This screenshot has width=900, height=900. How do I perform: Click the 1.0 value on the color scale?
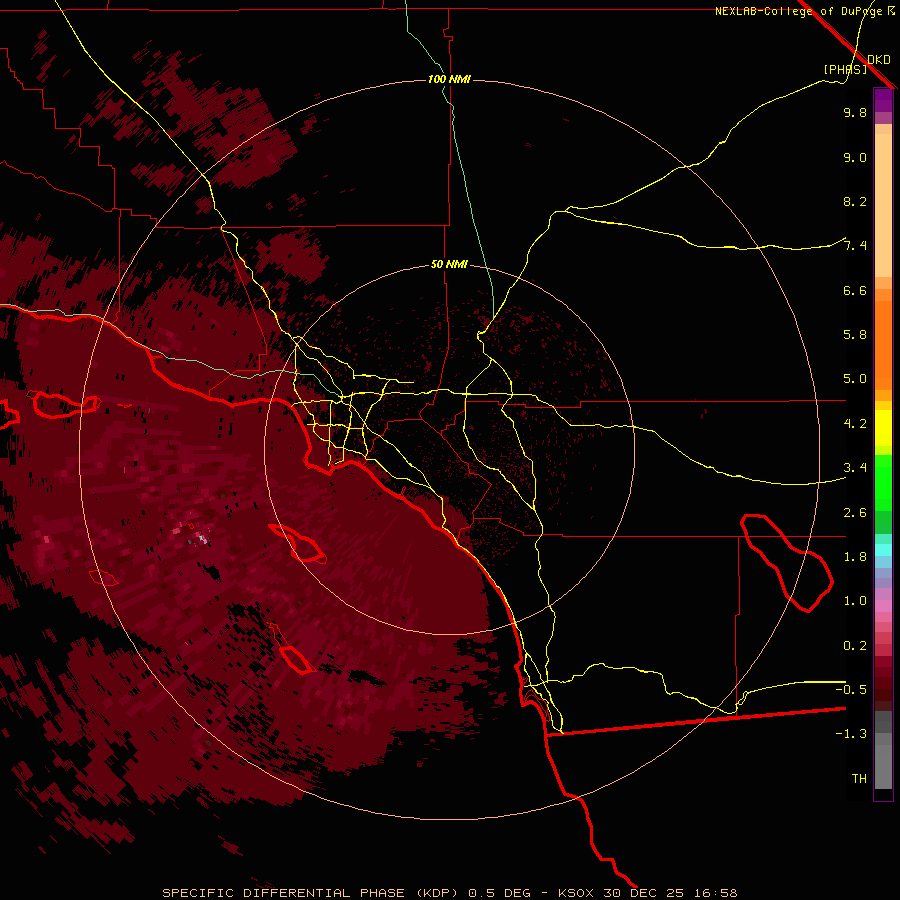(x=855, y=601)
